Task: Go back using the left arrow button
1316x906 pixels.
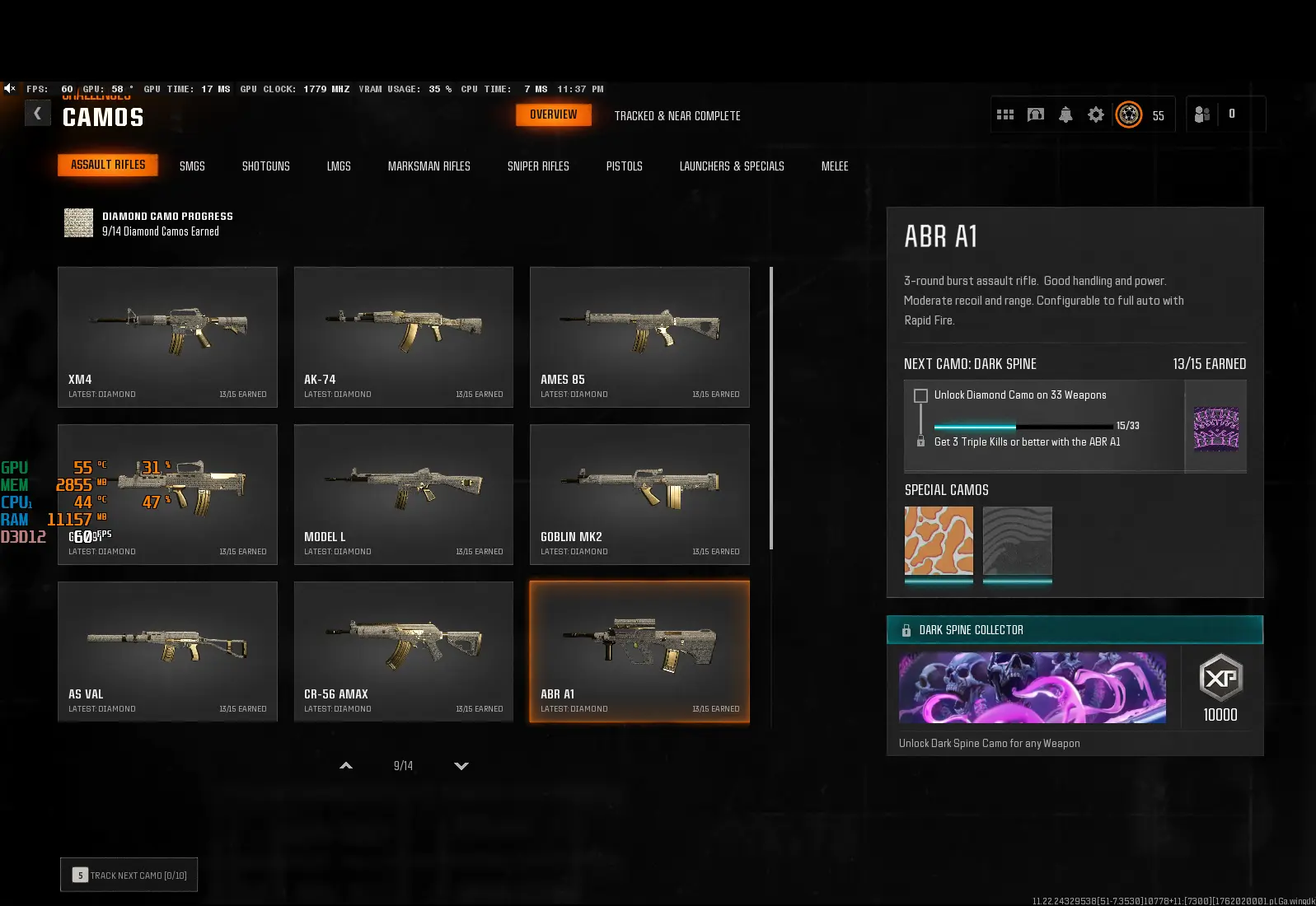Action: (37, 113)
